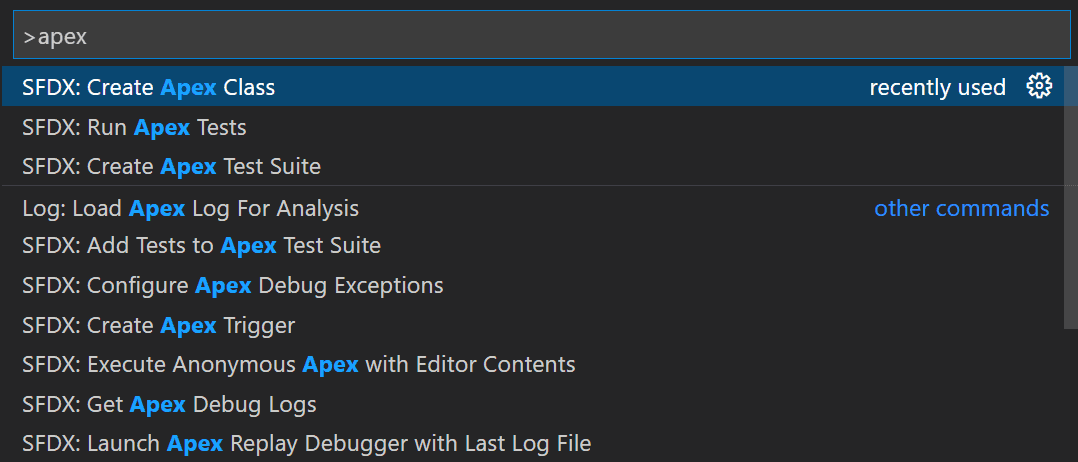This screenshot has width=1078, height=462.
Task: Pick SFDX: Configure Apex Debug Exceptions
Action: [x=533, y=285]
